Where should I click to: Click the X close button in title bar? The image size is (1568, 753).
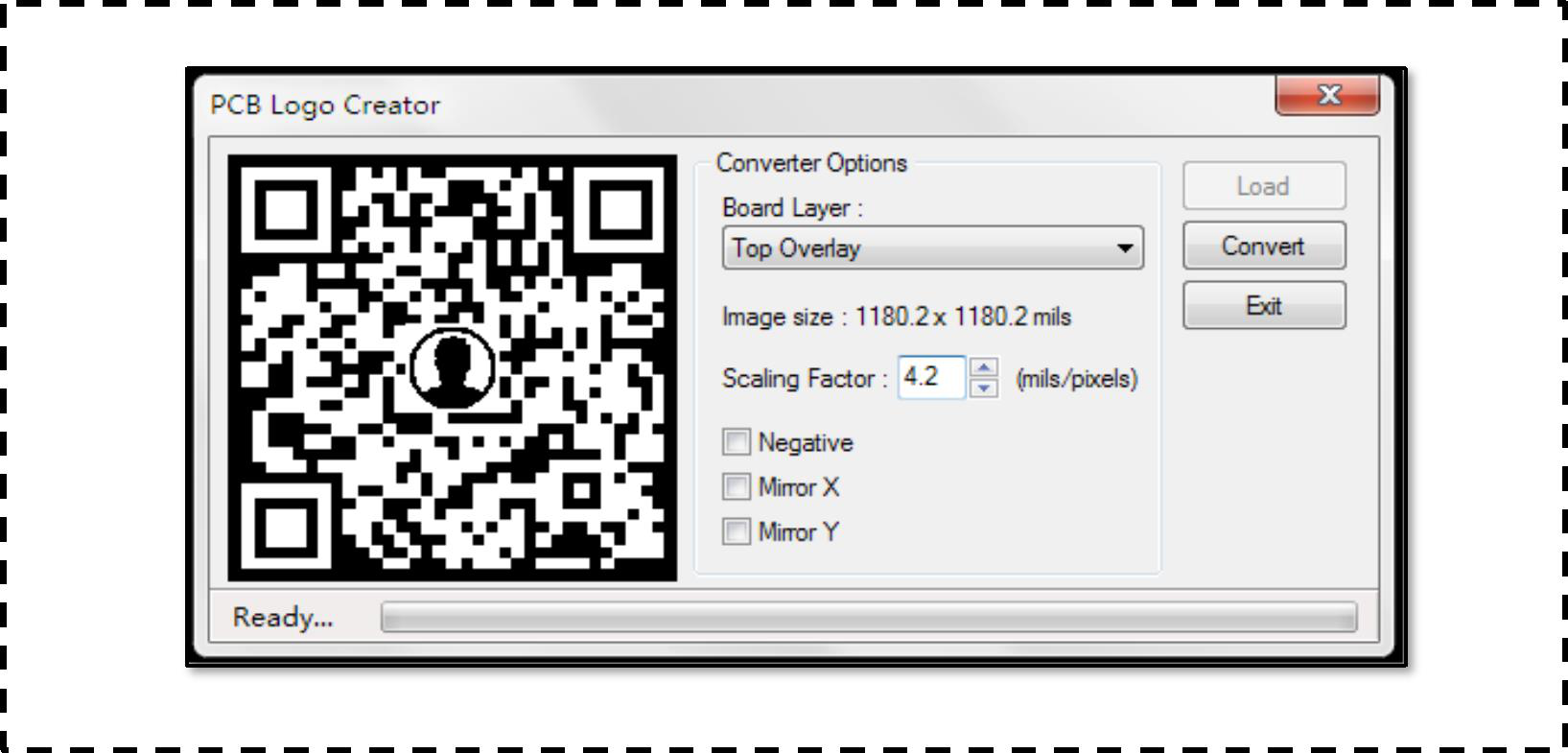click(1327, 95)
